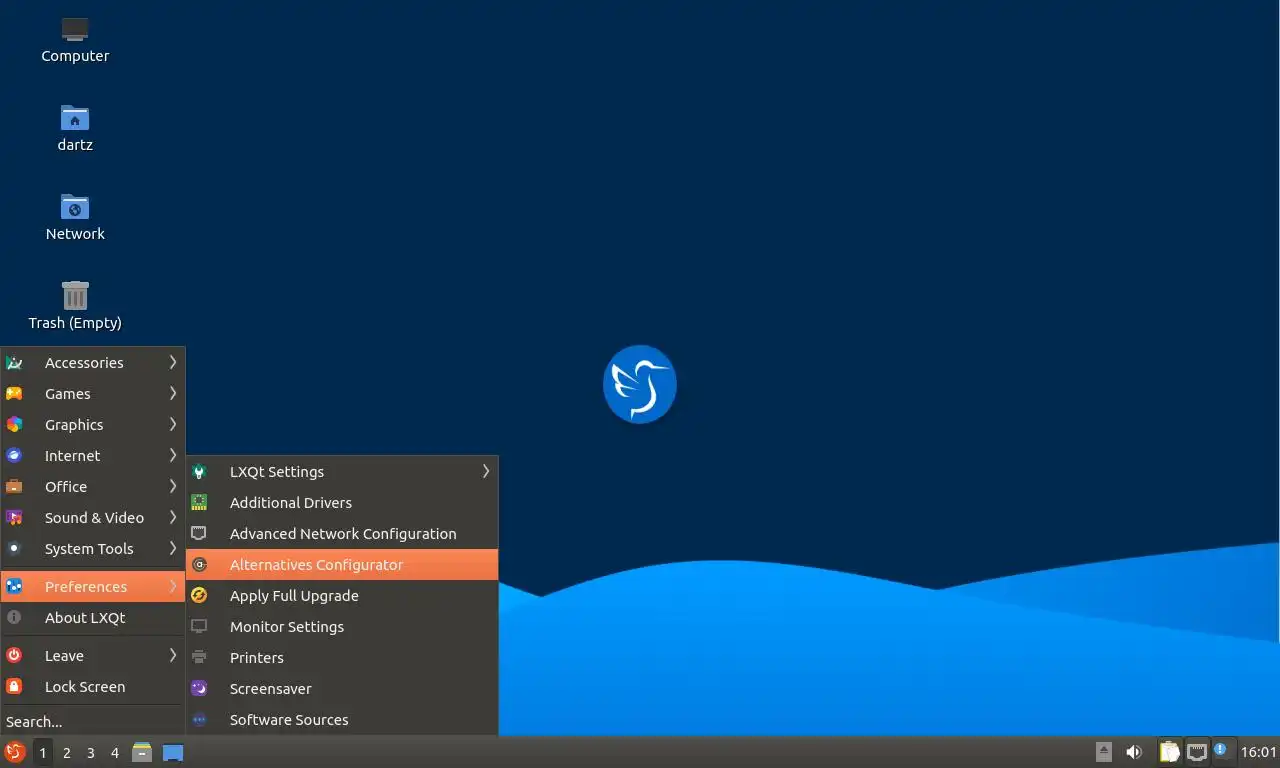Click the menu Search... field
1280x768 pixels.
pyautogui.click(x=93, y=721)
